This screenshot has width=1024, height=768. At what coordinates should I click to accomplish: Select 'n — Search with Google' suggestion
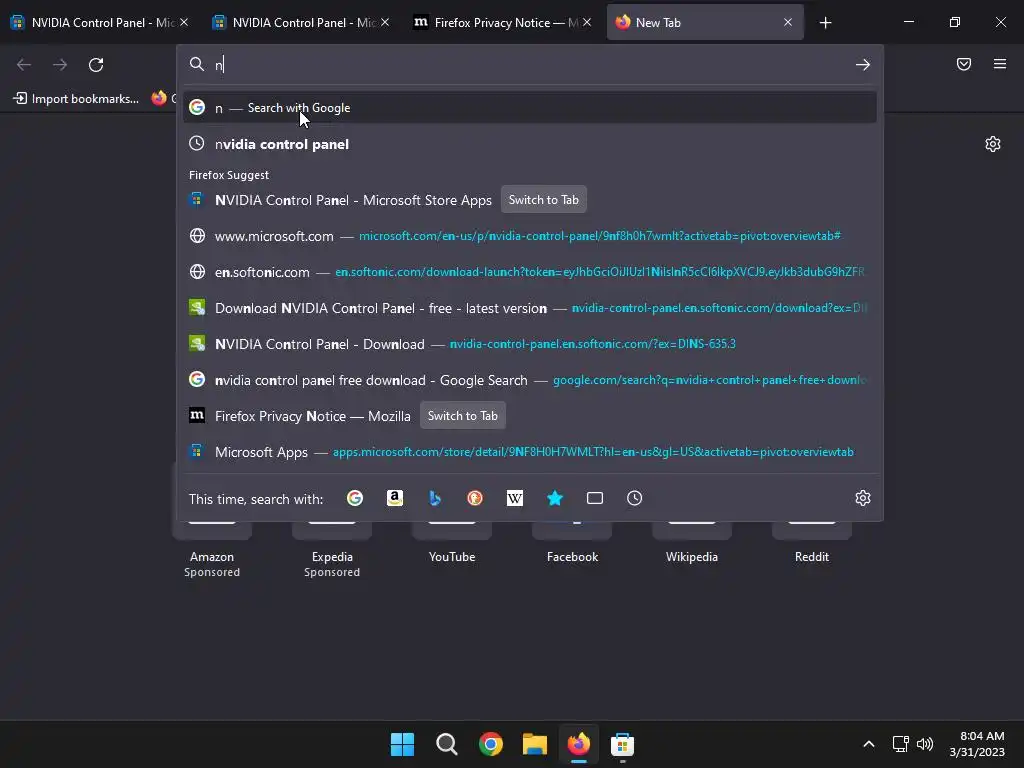click(530, 108)
